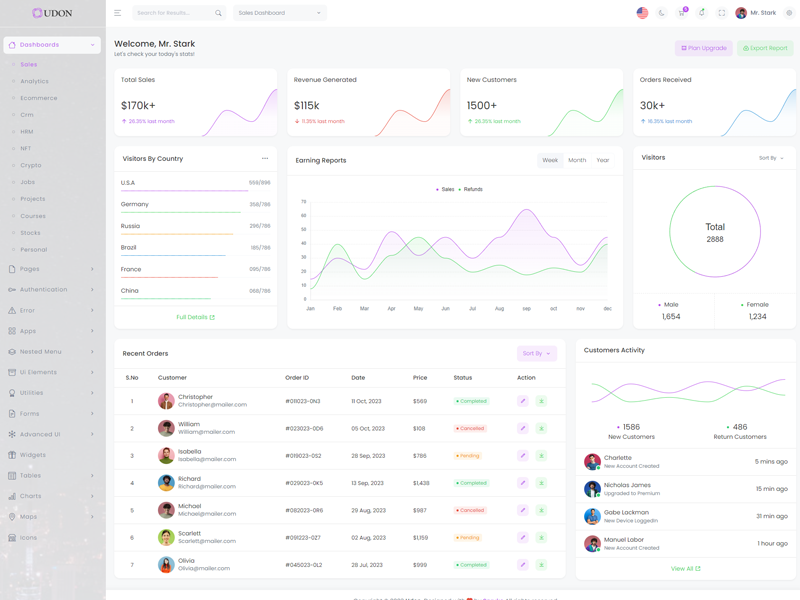Open Recent Orders Sort By dropdown
This screenshot has width=800, height=600.
537,353
